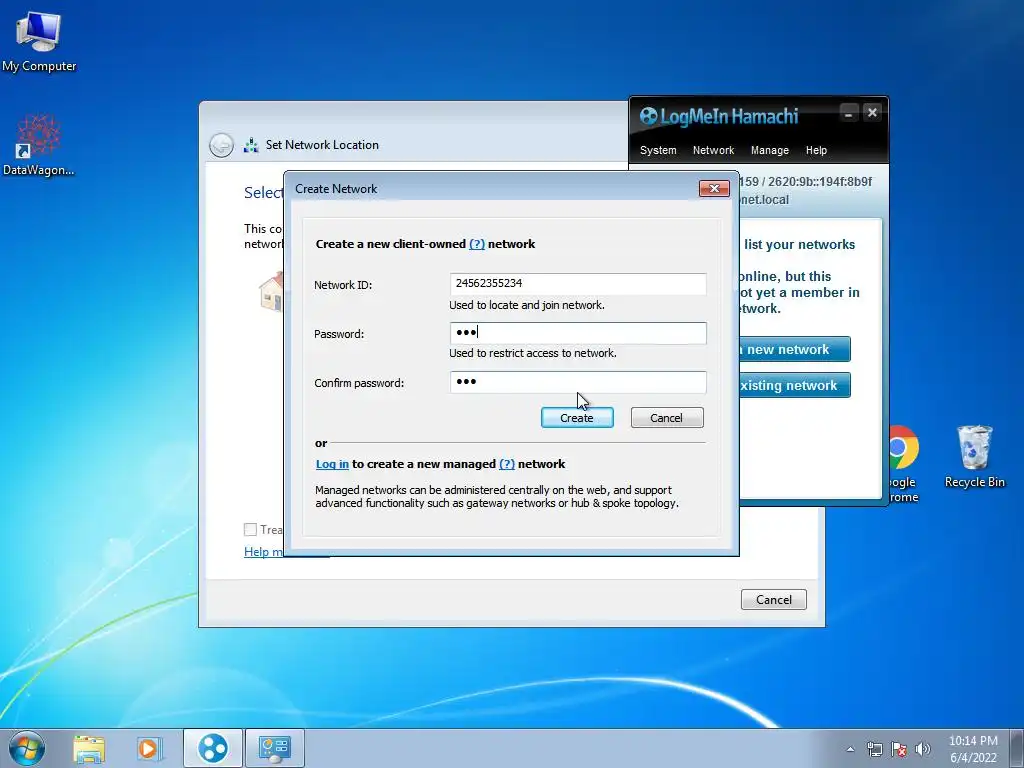Close the Create Network dialog
The height and width of the screenshot is (768, 1024).
(x=714, y=189)
